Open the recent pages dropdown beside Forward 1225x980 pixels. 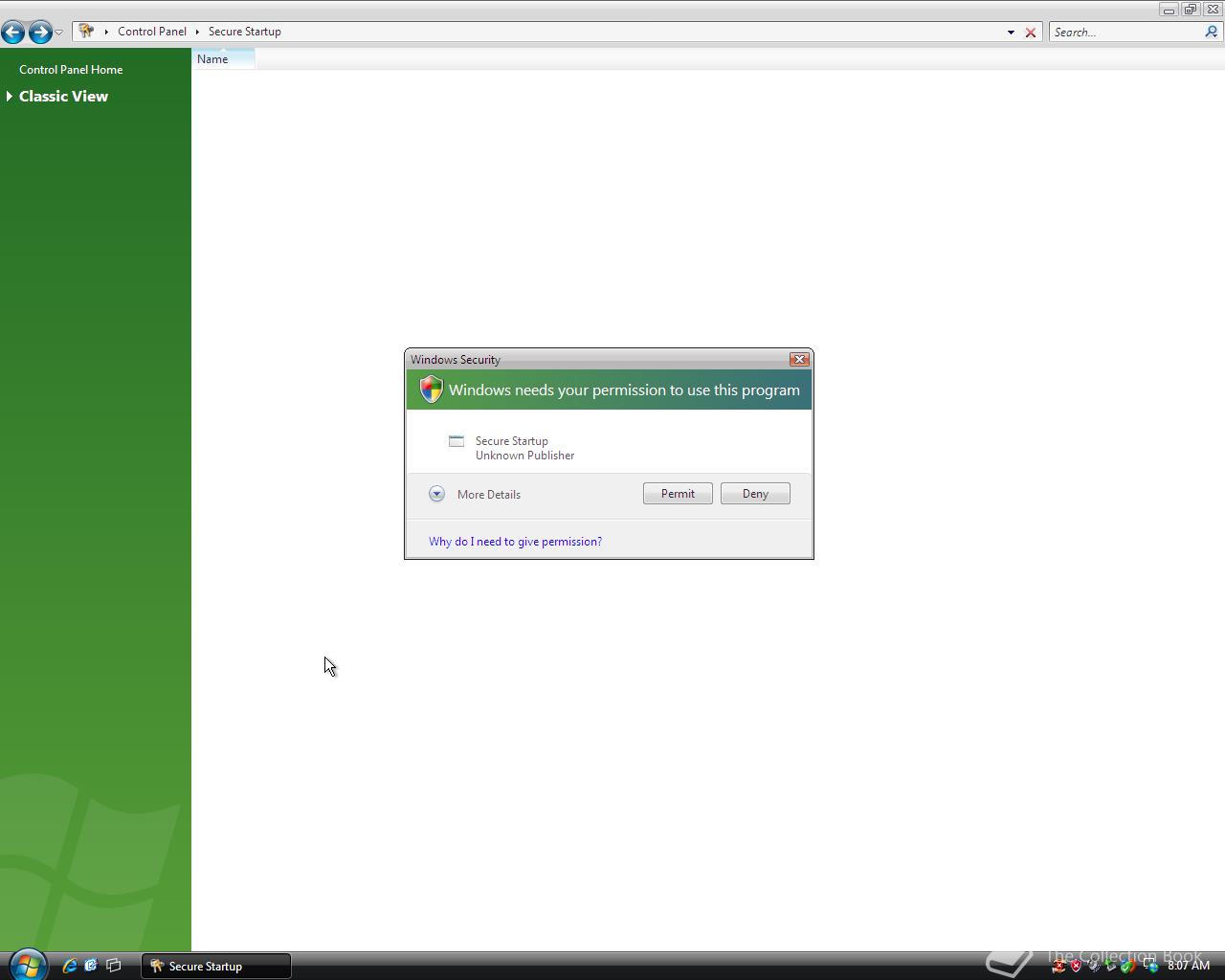pyautogui.click(x=59, y=33)
